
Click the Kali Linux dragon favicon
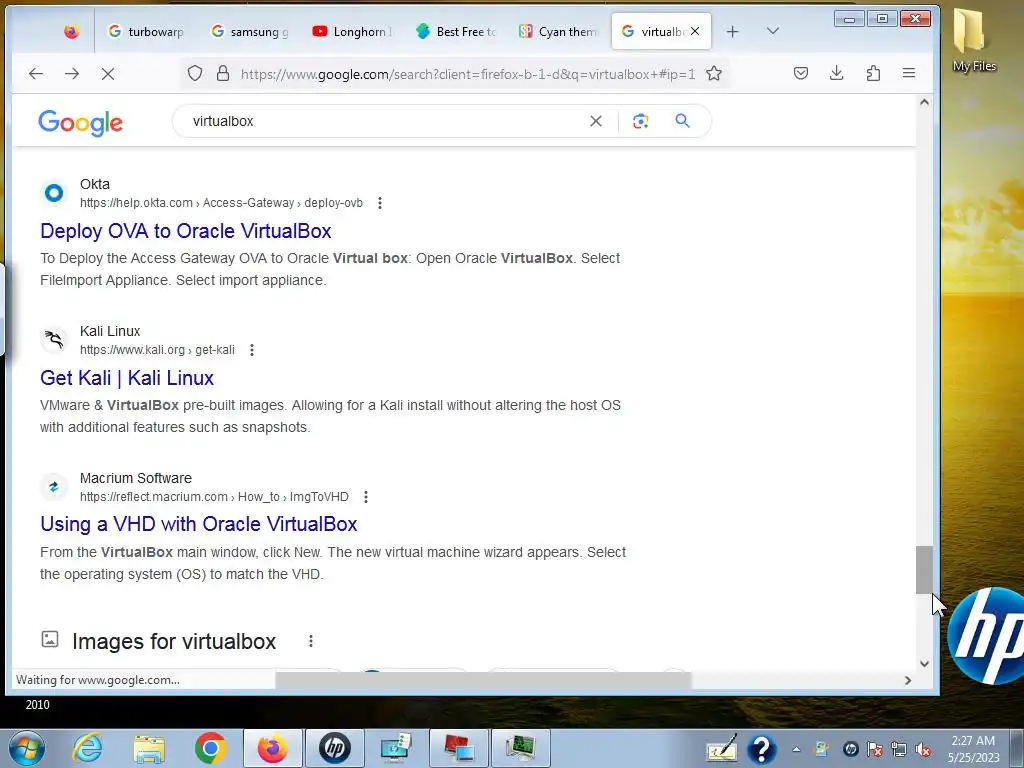pyautogui.click(x=54, y=340)
